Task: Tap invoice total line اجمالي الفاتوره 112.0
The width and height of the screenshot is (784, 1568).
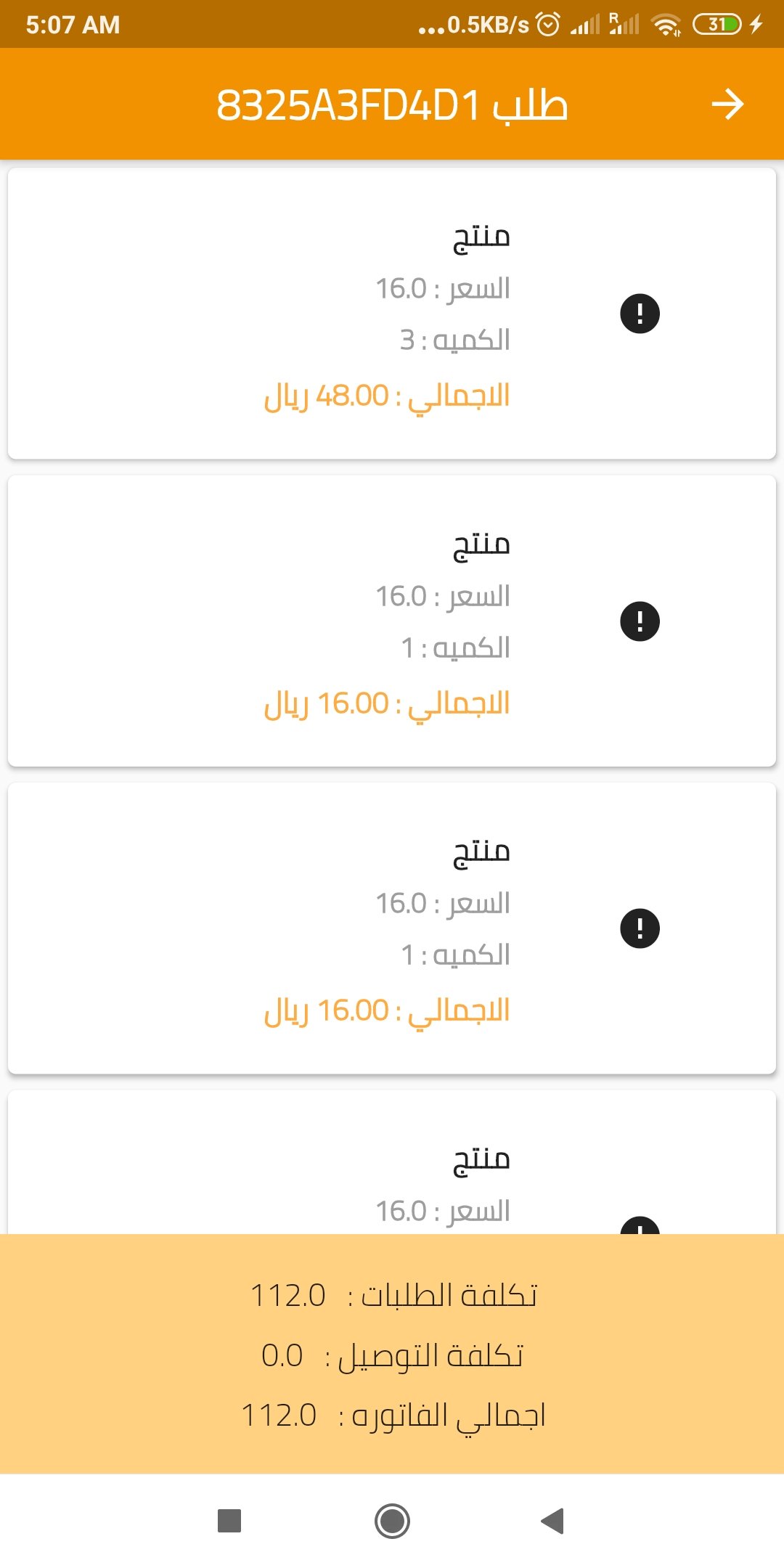Action: coord(392,1416)
